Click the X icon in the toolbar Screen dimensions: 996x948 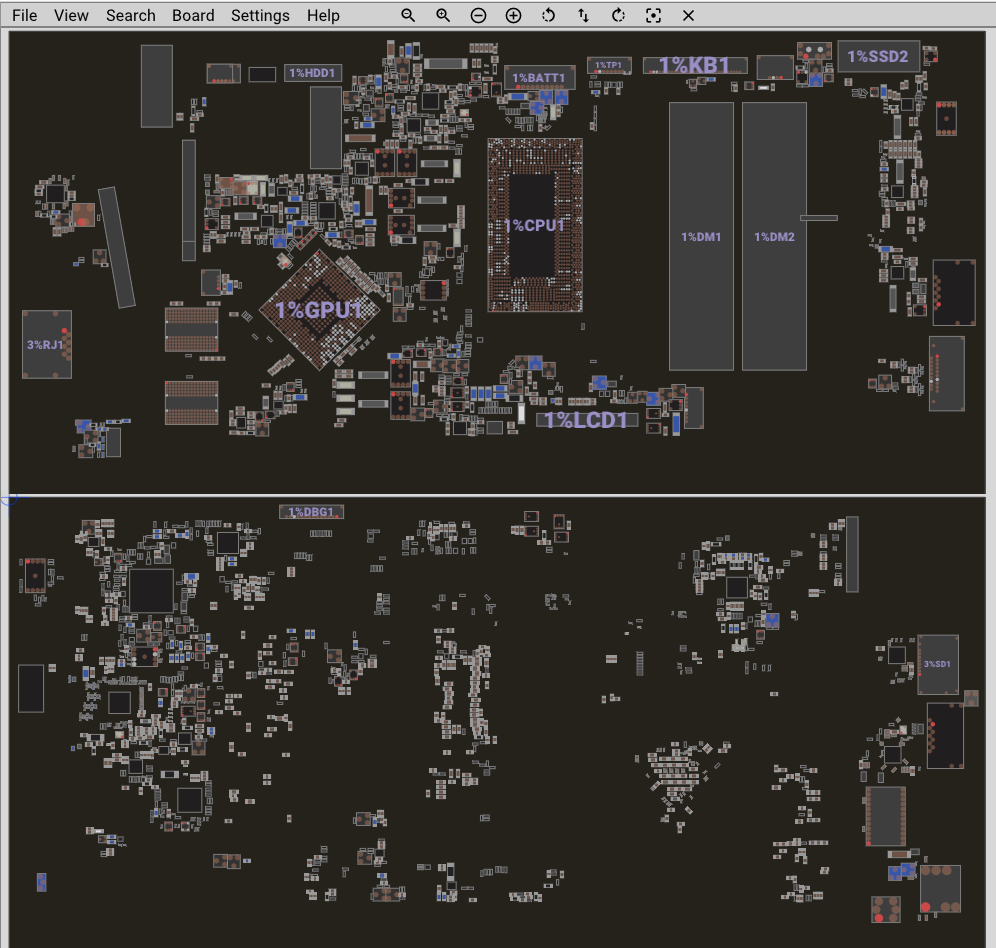[688, 16]
